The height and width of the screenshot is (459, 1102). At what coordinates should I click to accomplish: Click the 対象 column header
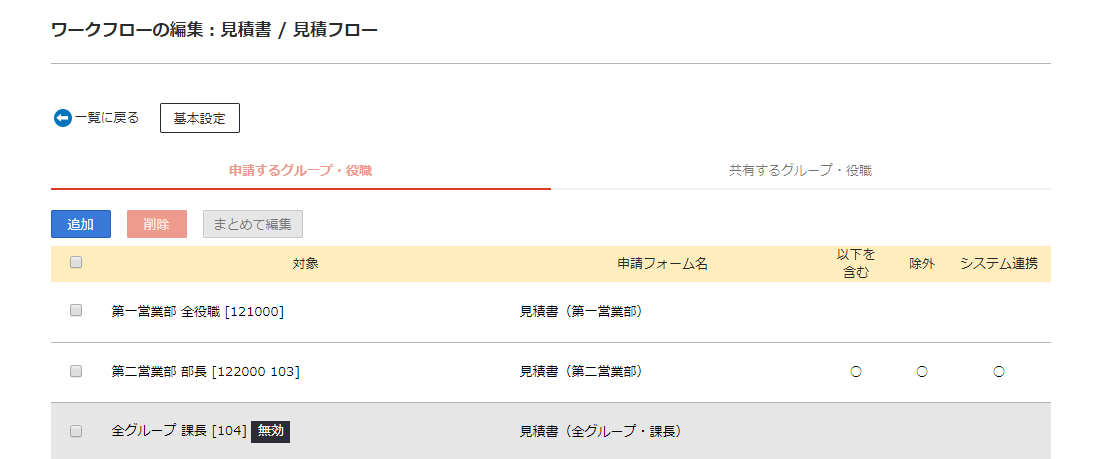tap(306, 264)
